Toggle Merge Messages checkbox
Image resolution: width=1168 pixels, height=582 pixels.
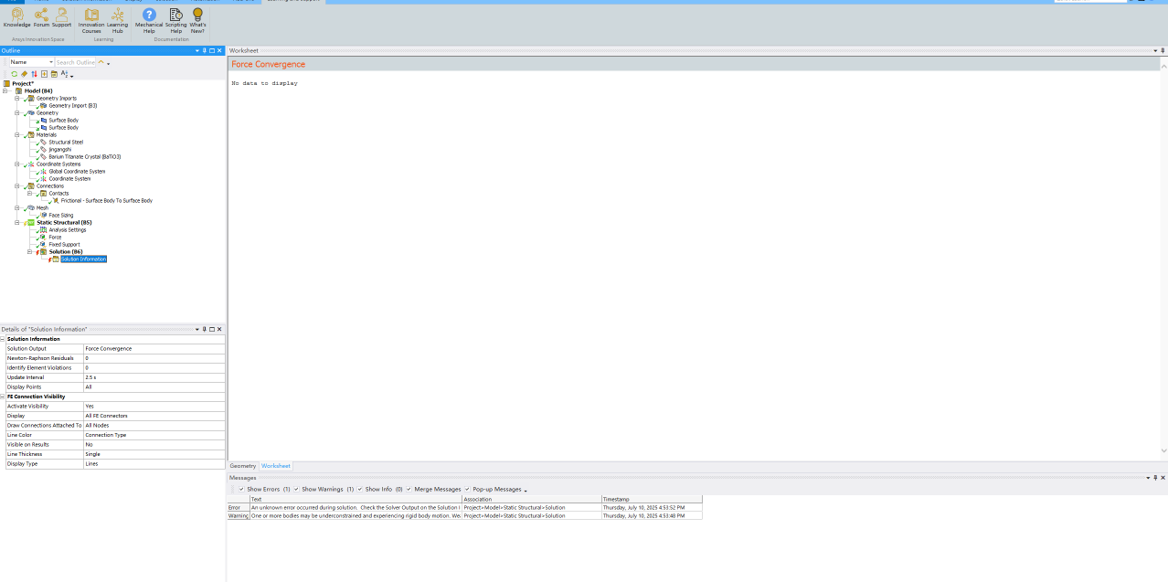click(x=409, y=489)
